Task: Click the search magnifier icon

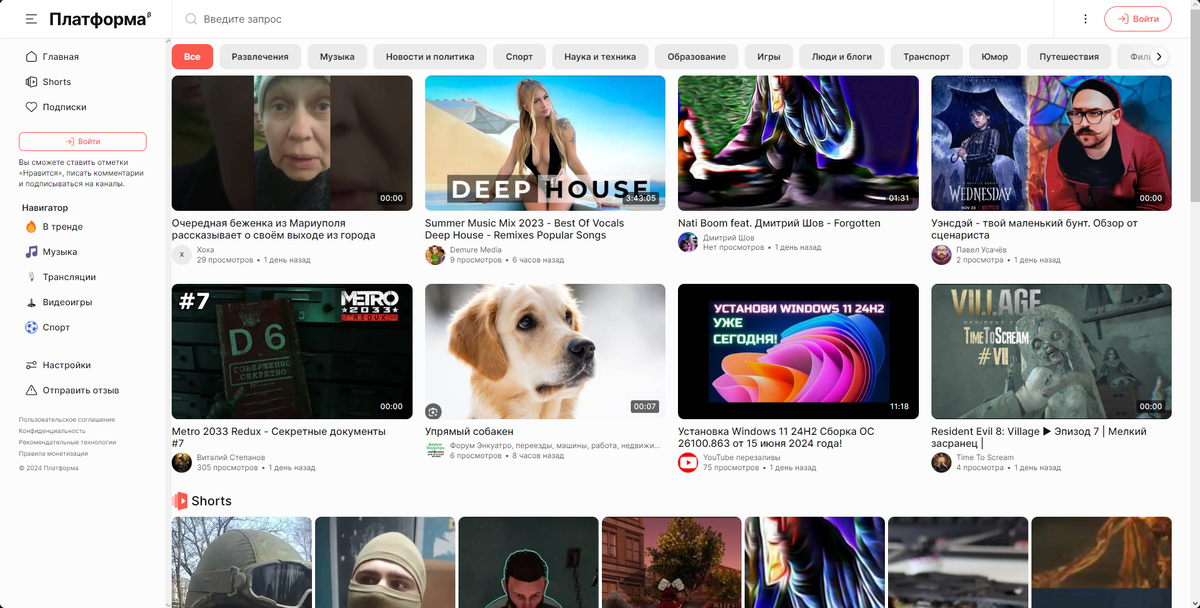Action: tap(191, 19)
